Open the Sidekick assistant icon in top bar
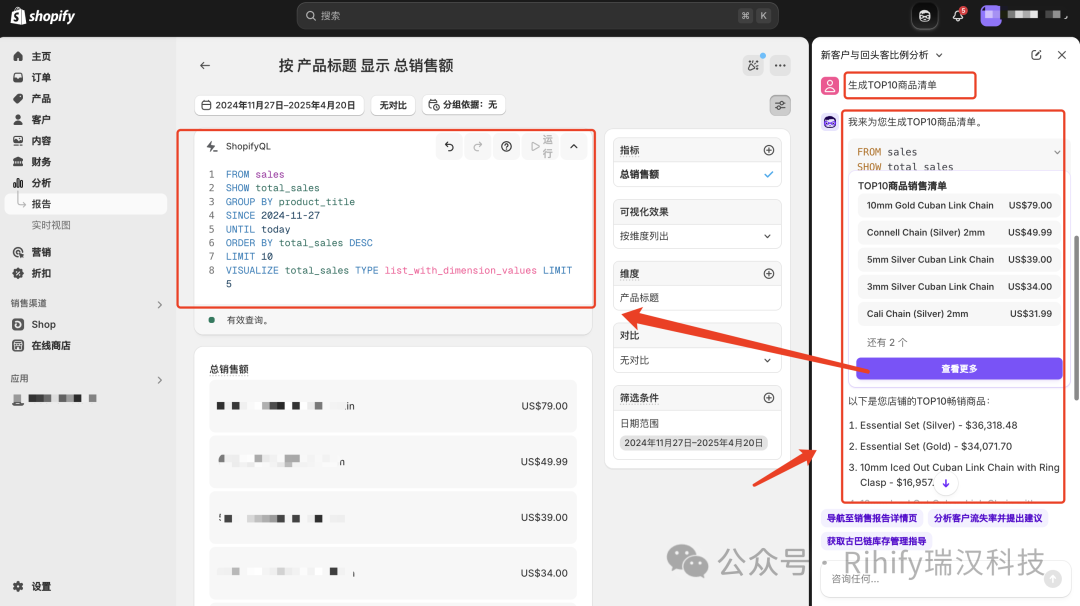 (x=924, y=16)
